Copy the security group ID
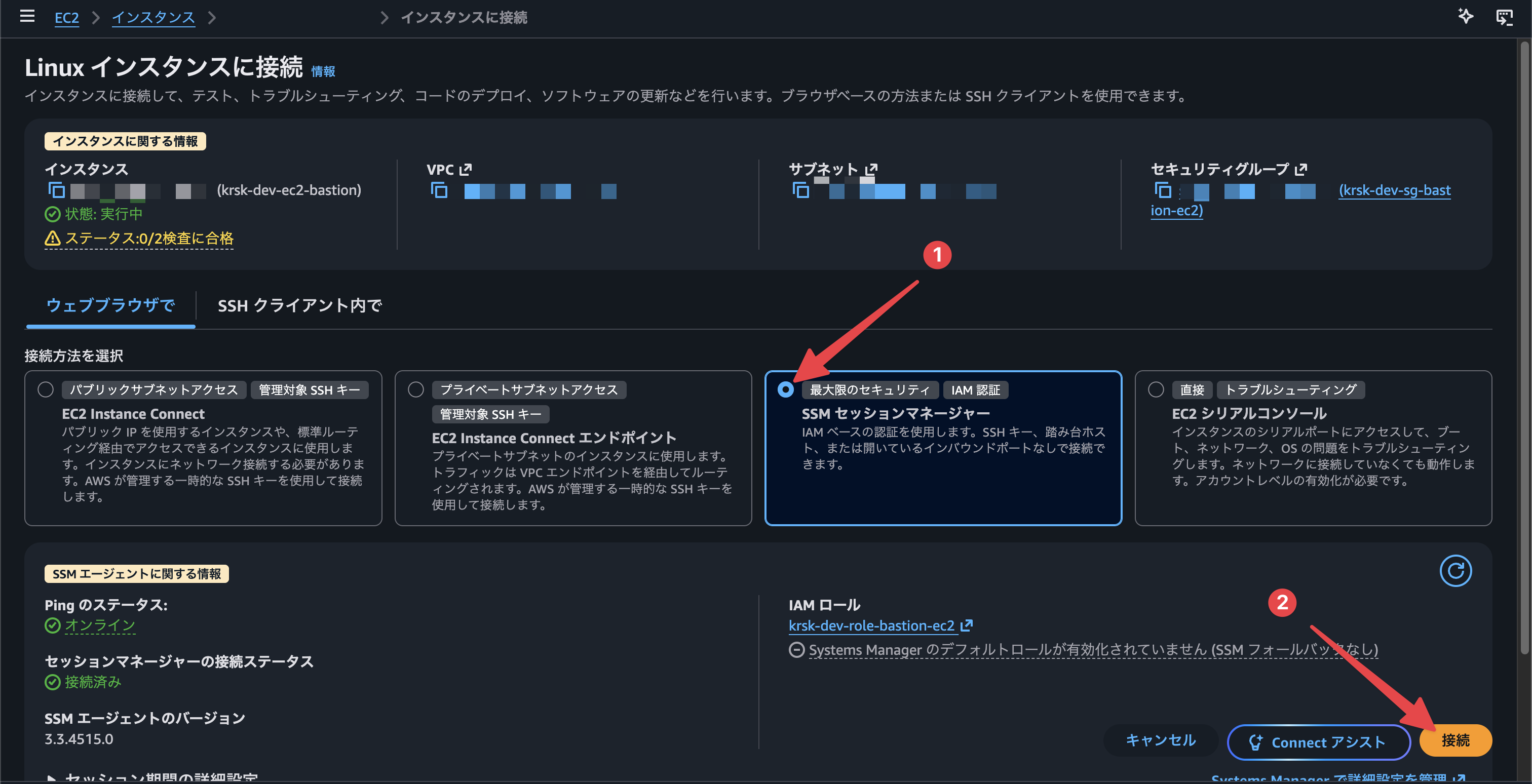Viewport: 1532px width, 784px height. click(1163, 190)
